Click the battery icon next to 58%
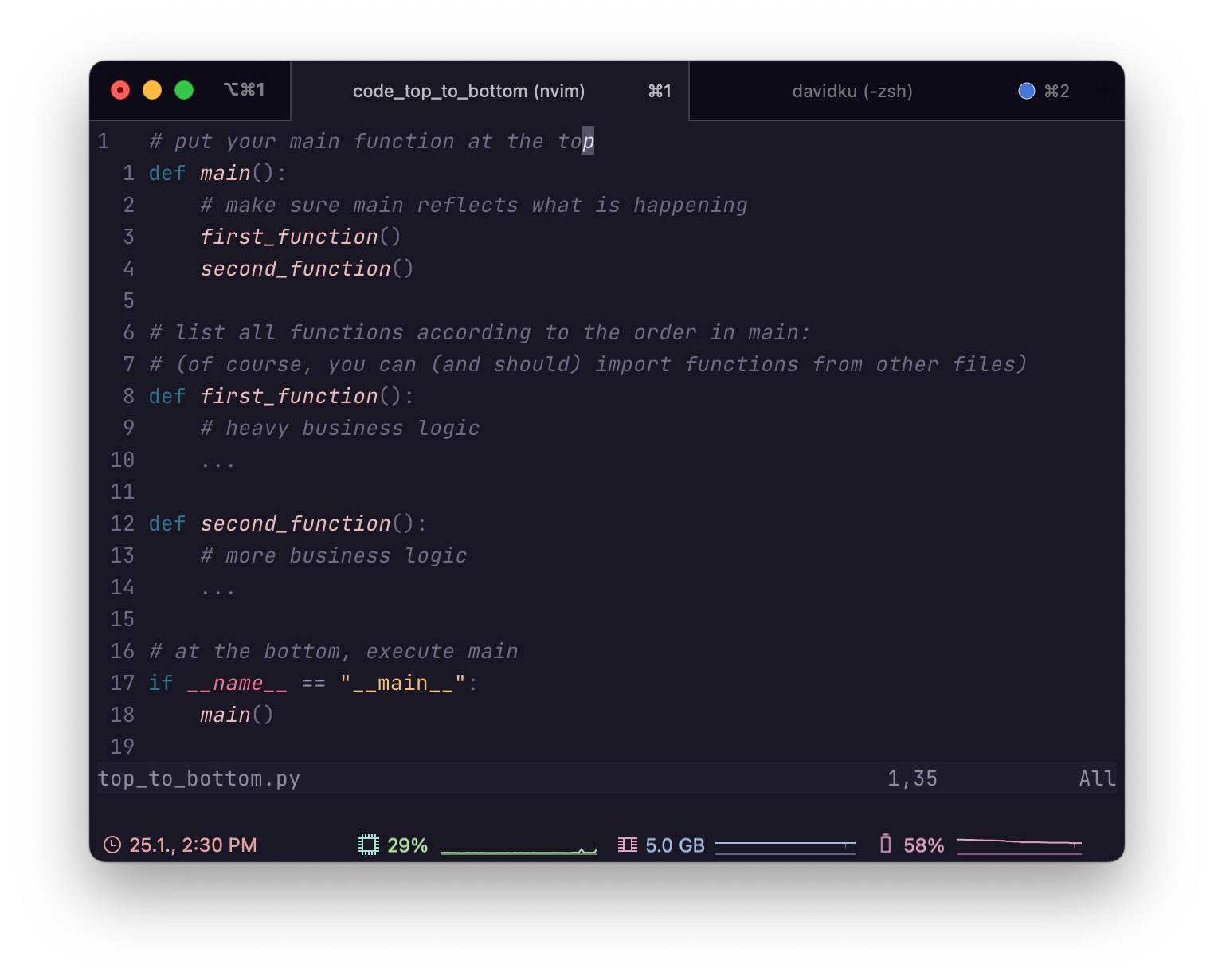This screenshot has height=980, width=1214. tap(885, 844)
